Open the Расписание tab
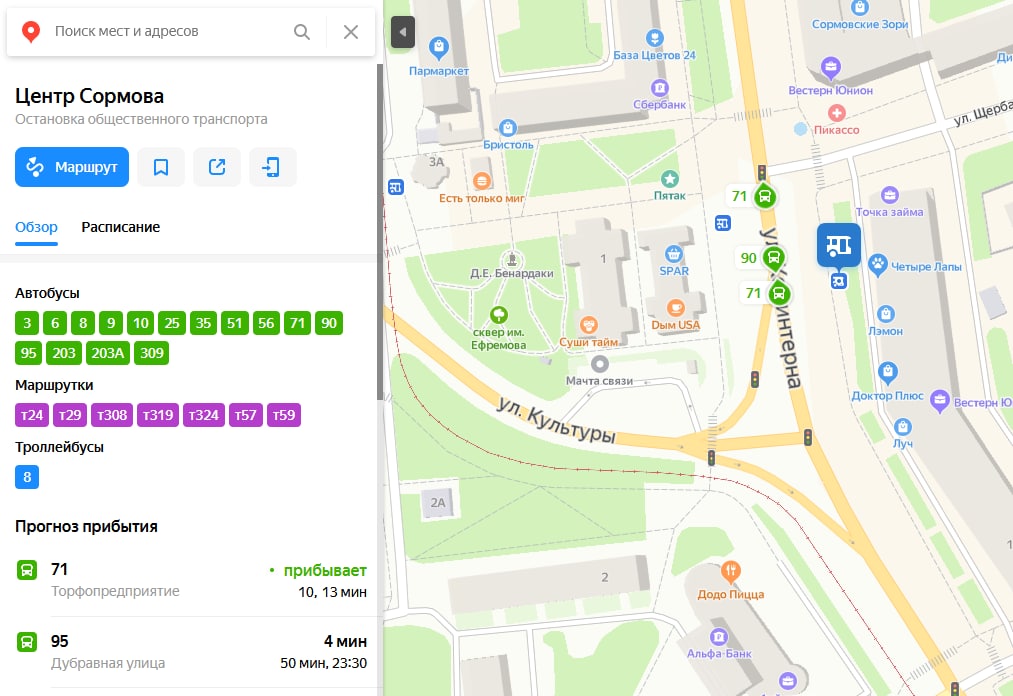1013x696 pixels. click(121, 227)
